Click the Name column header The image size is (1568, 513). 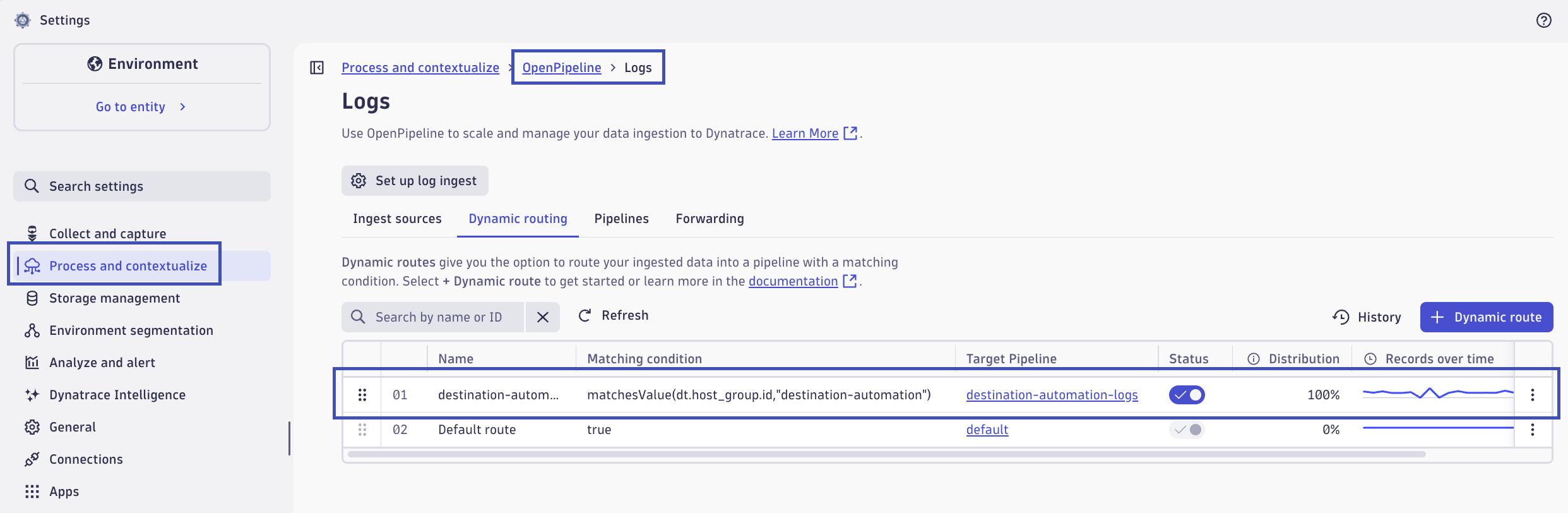456,359
